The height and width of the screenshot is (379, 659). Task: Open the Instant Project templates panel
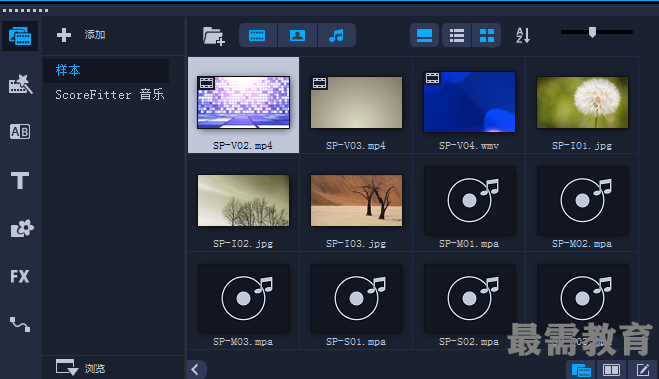click(20, 84)
